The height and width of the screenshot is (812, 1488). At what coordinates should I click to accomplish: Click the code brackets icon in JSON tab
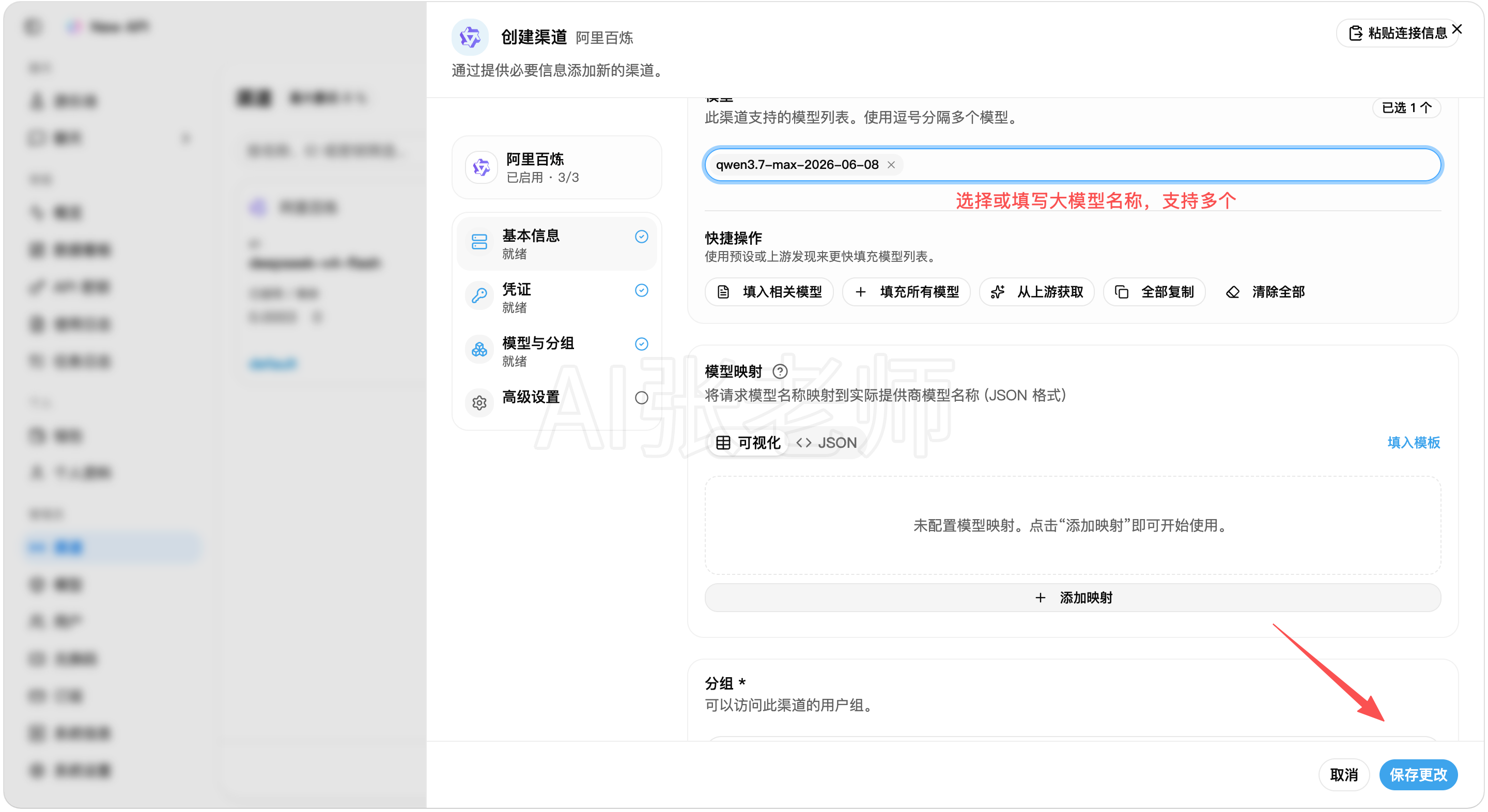click(x=803, y=442)
